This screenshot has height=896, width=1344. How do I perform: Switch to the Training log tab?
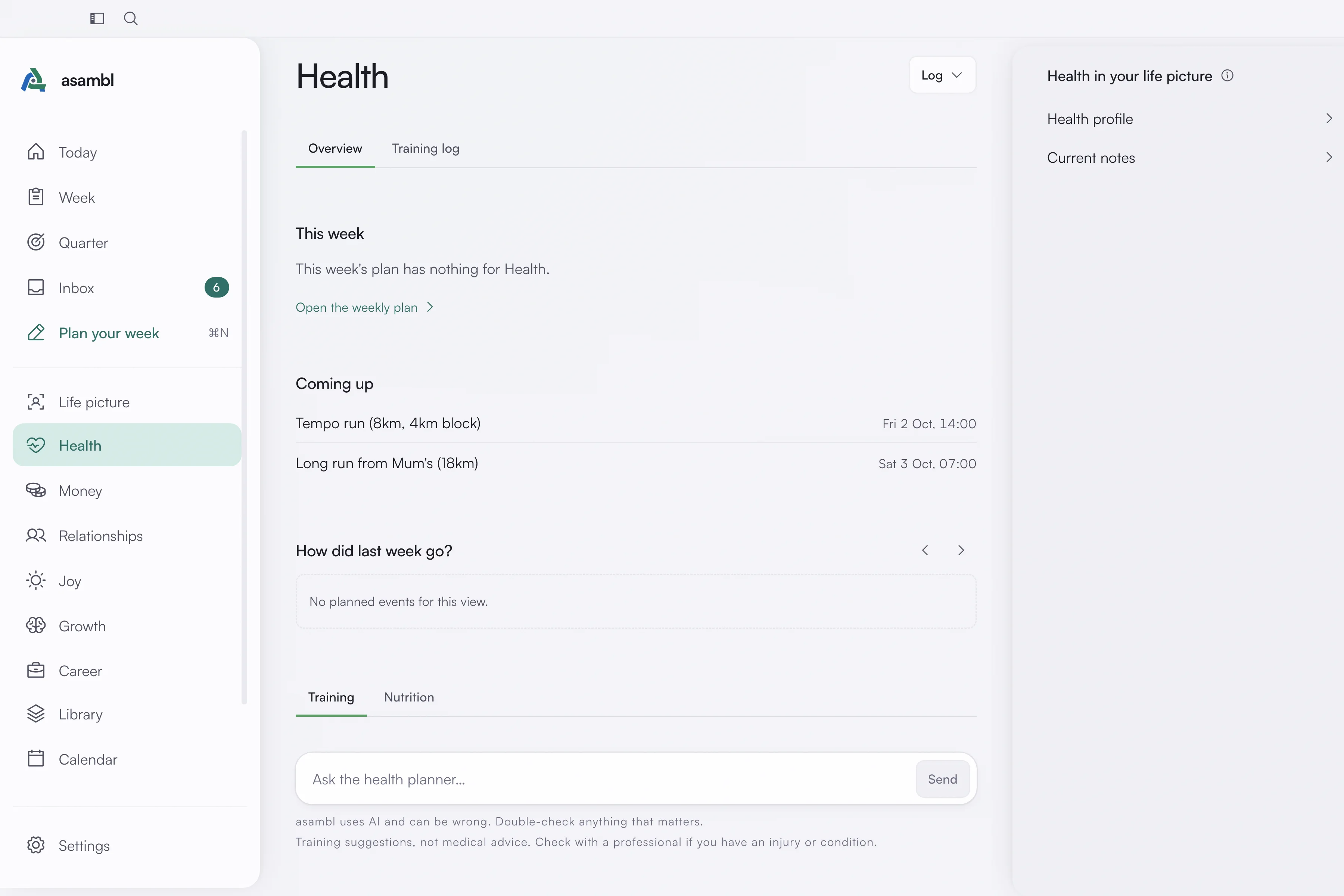426,149
